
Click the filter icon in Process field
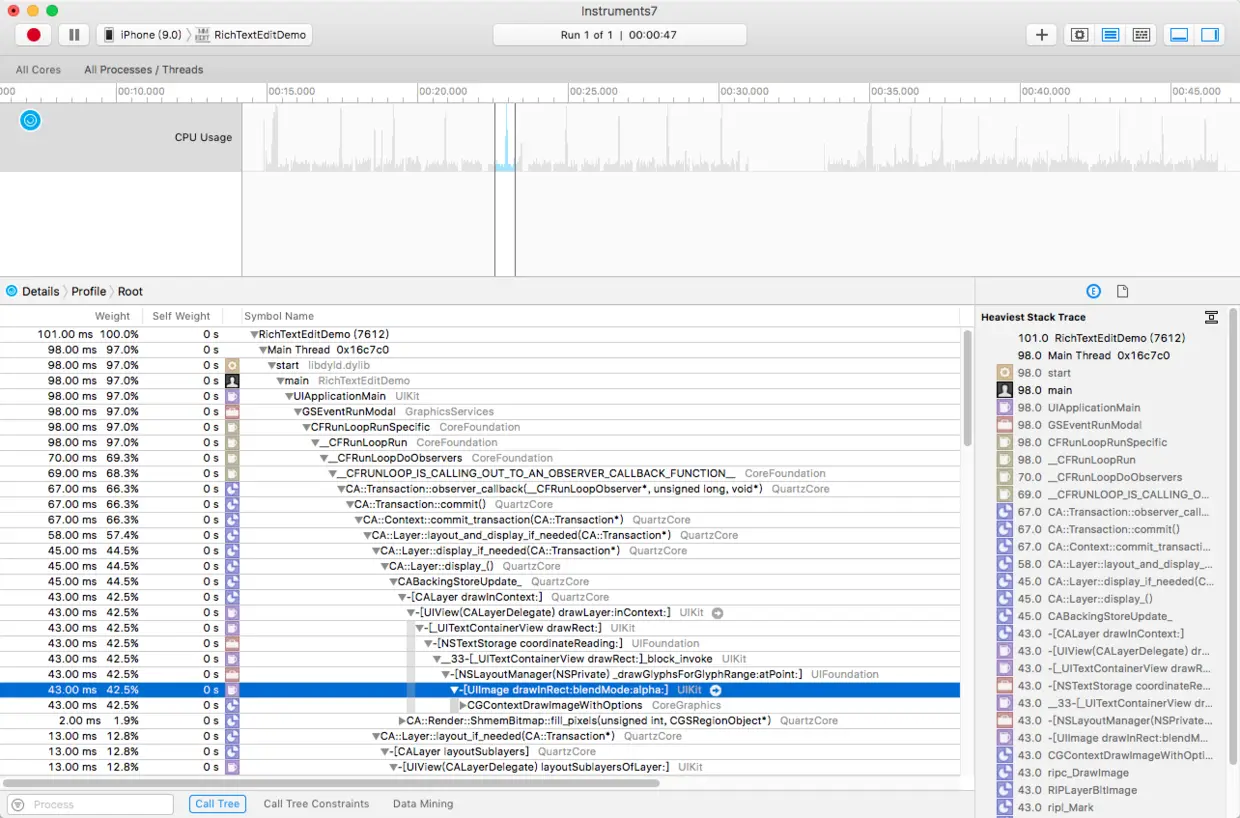click(18, 804)
